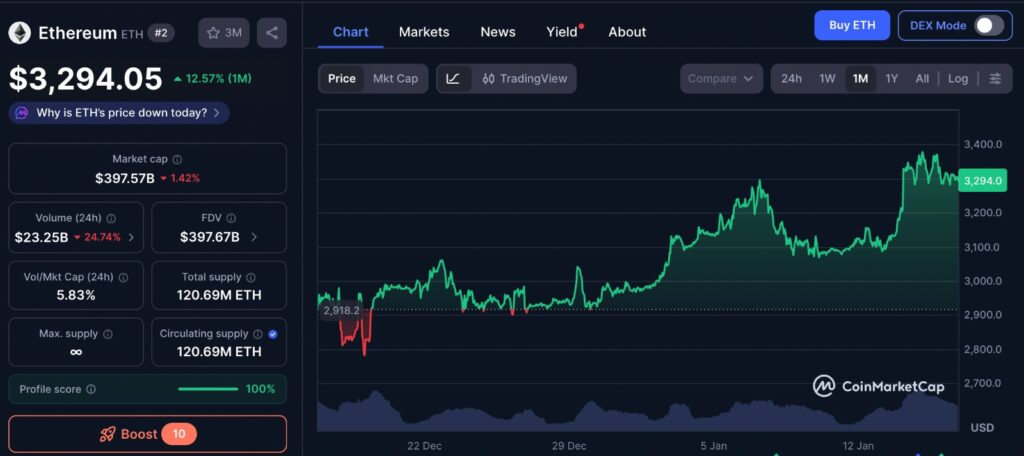Open the About tab
The image size is (1024, 456).
pos(627,32)
